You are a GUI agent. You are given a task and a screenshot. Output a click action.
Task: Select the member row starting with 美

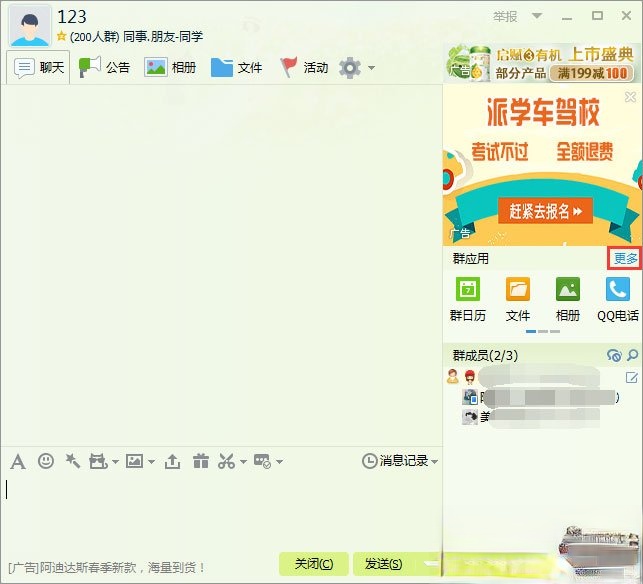click(541, 417)
